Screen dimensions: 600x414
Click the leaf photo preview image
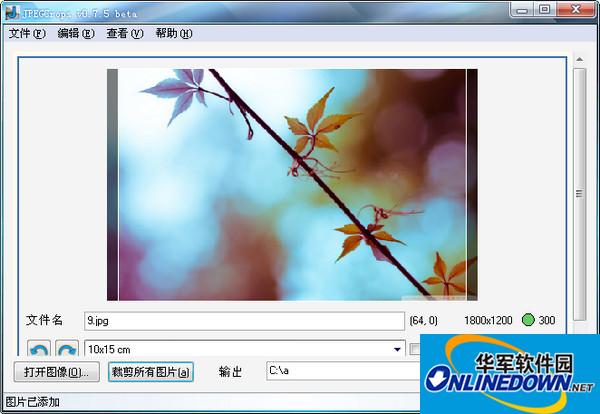292,185
